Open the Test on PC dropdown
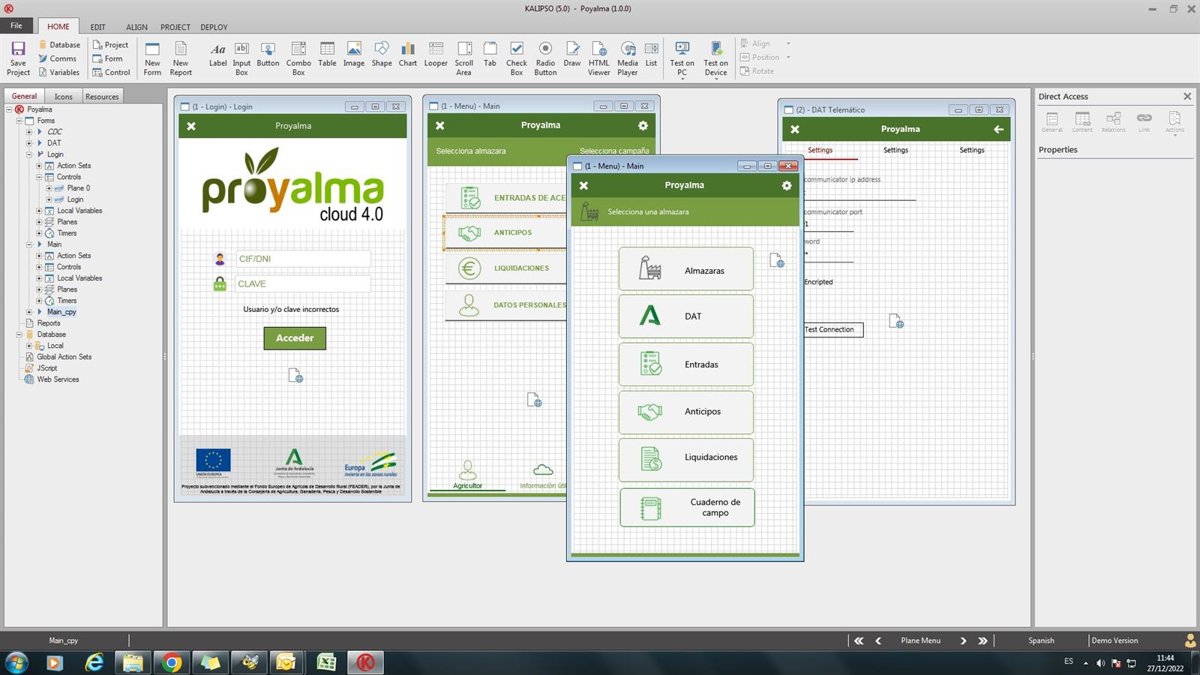The image size is (1200, 675). tap(682, 77)
